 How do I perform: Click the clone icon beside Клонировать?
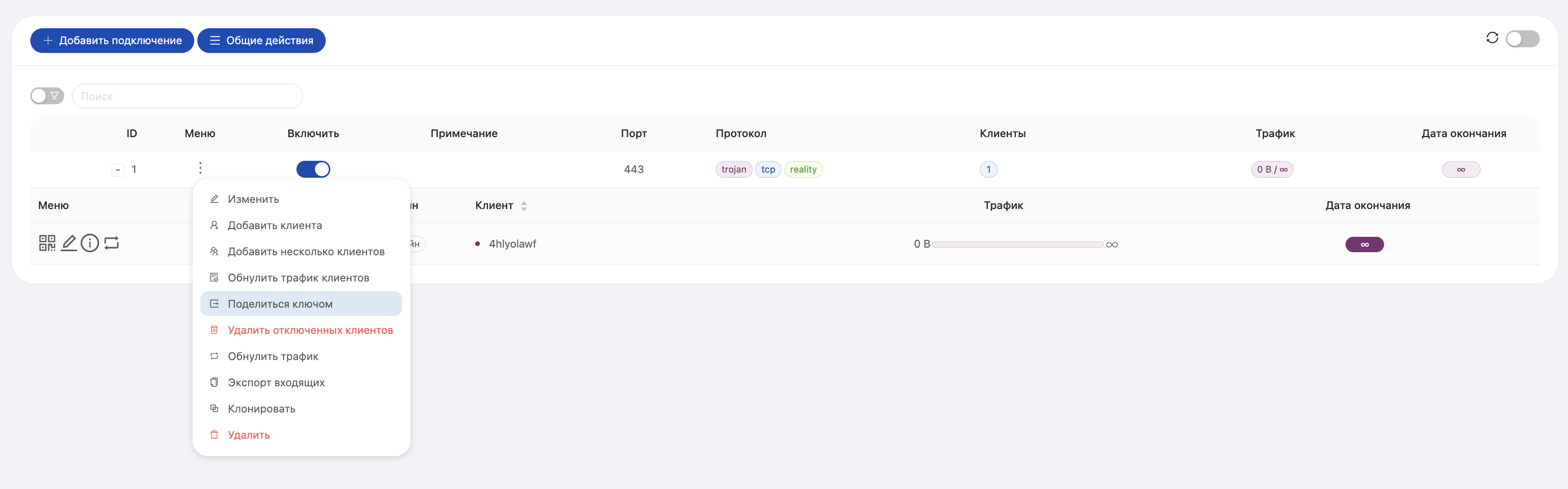(x=214, y=409)
